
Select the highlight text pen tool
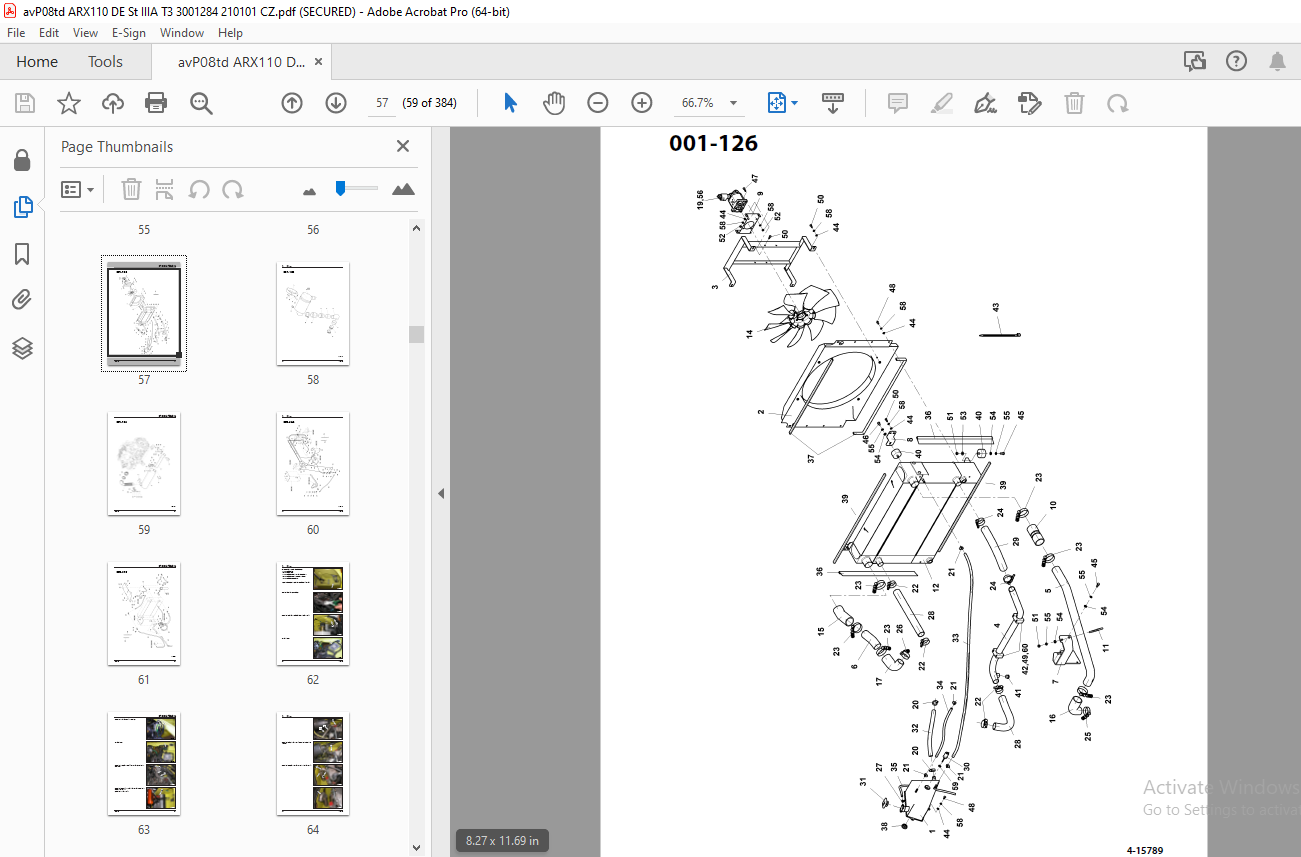[x=941, y=103]
